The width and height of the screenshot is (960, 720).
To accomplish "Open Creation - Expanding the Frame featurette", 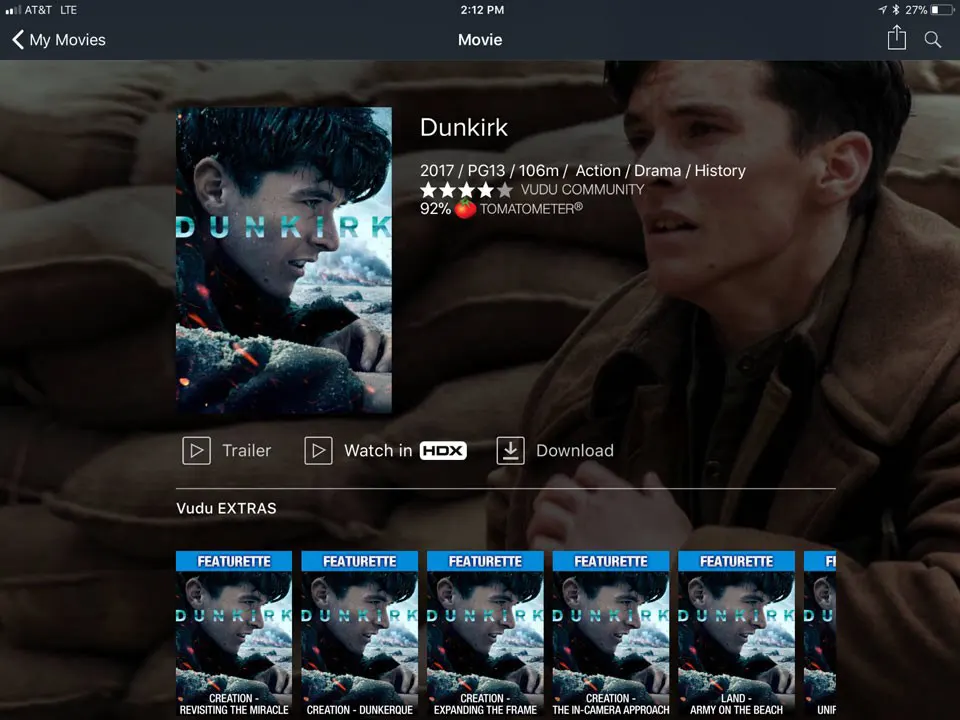I will (485, 634).
